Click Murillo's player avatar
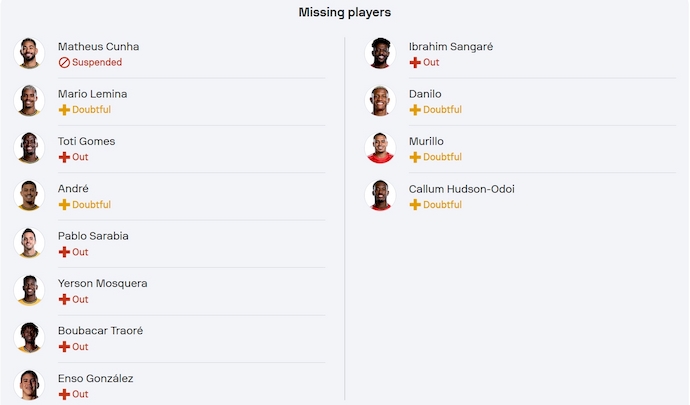 pyautogui.click(x=380, y=148)
